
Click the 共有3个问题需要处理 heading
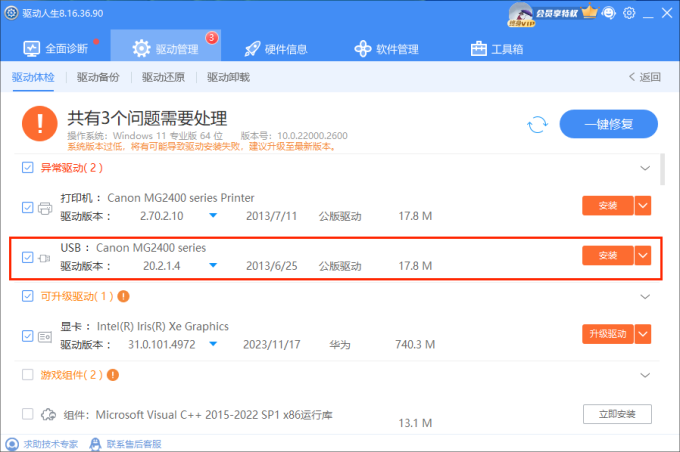147,118
